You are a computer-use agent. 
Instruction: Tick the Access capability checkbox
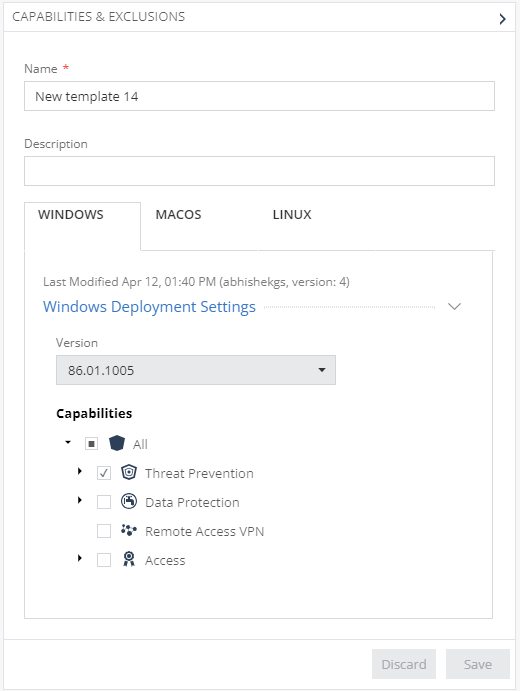(x=104, y=560)
